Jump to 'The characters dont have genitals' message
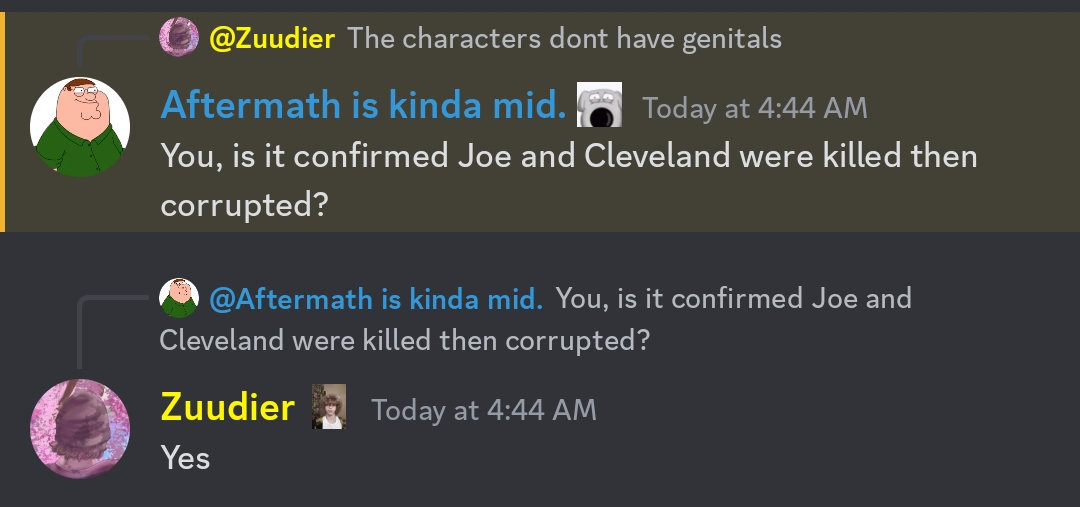Viewport: 1080px width, 507px height. 564,39
